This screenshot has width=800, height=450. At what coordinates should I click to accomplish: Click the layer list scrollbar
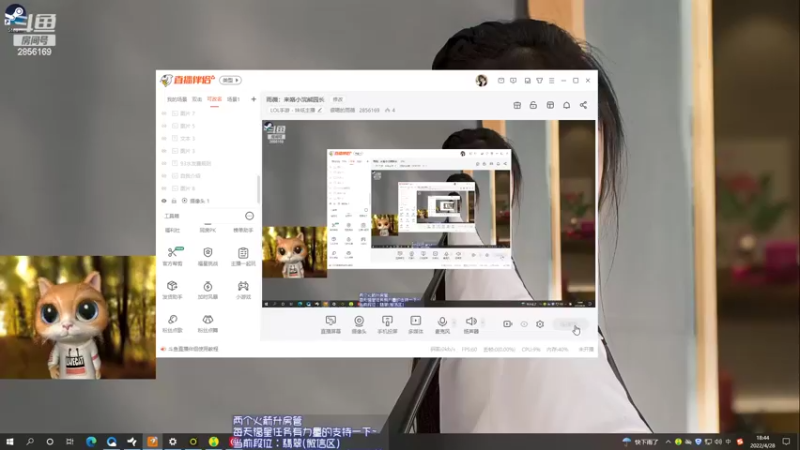click(x=258, y=188)
